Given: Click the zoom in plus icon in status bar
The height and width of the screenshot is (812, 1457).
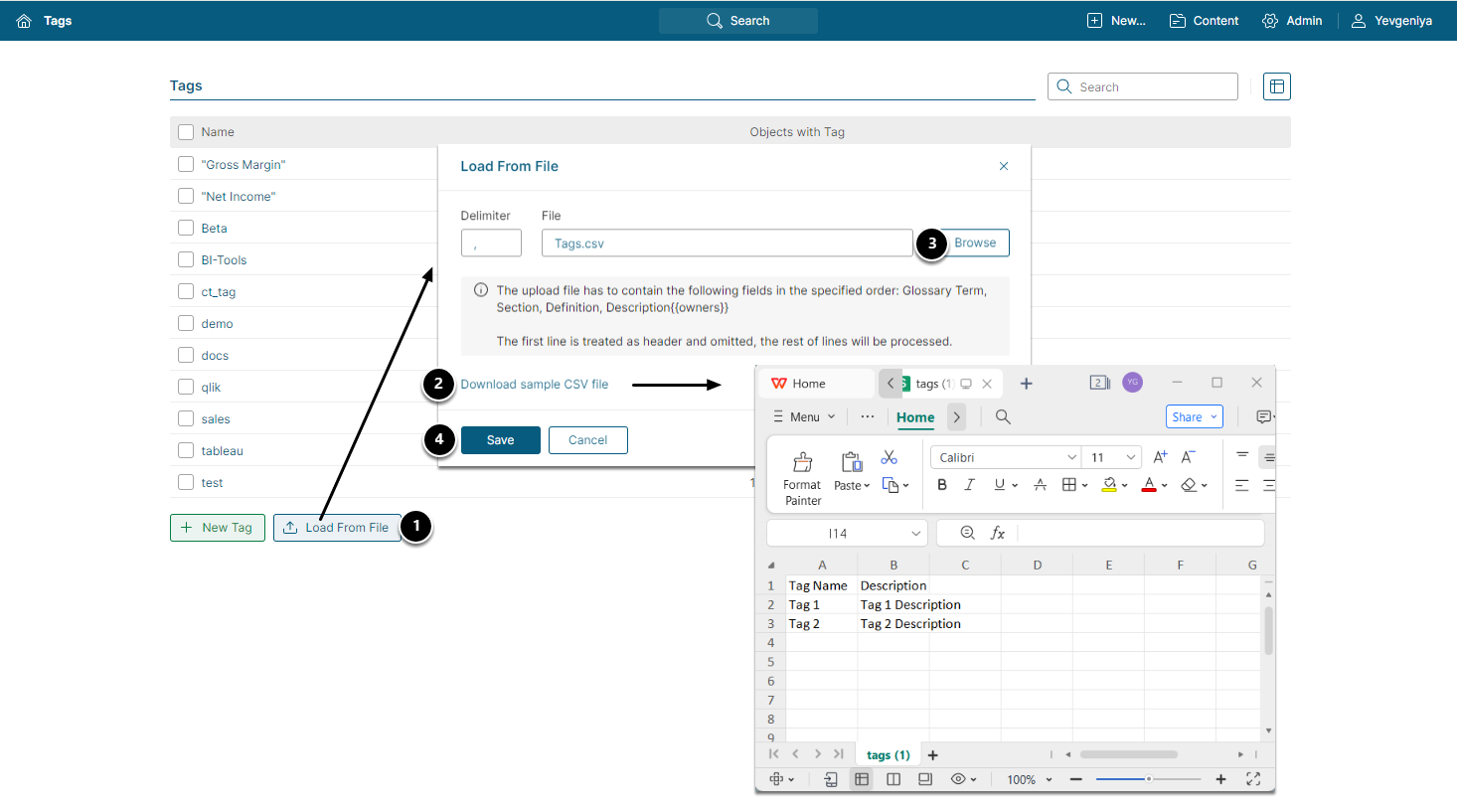Looking at the screenshot, I should (1221, 779).
